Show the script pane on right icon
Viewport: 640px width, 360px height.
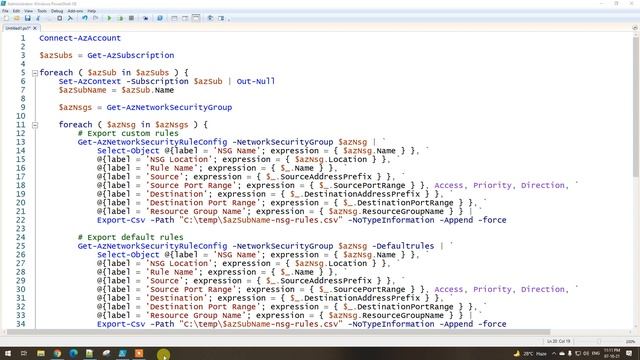coord(185,18)
